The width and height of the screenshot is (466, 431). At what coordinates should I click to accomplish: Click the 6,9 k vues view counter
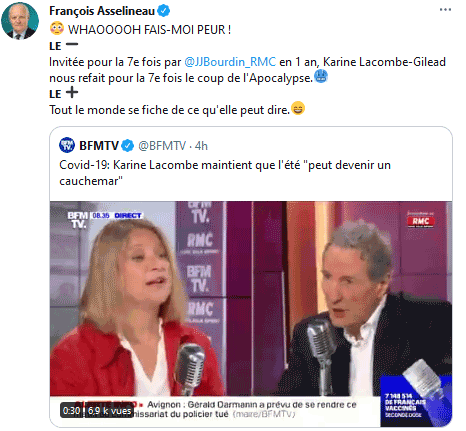click(x=110, y=411)
